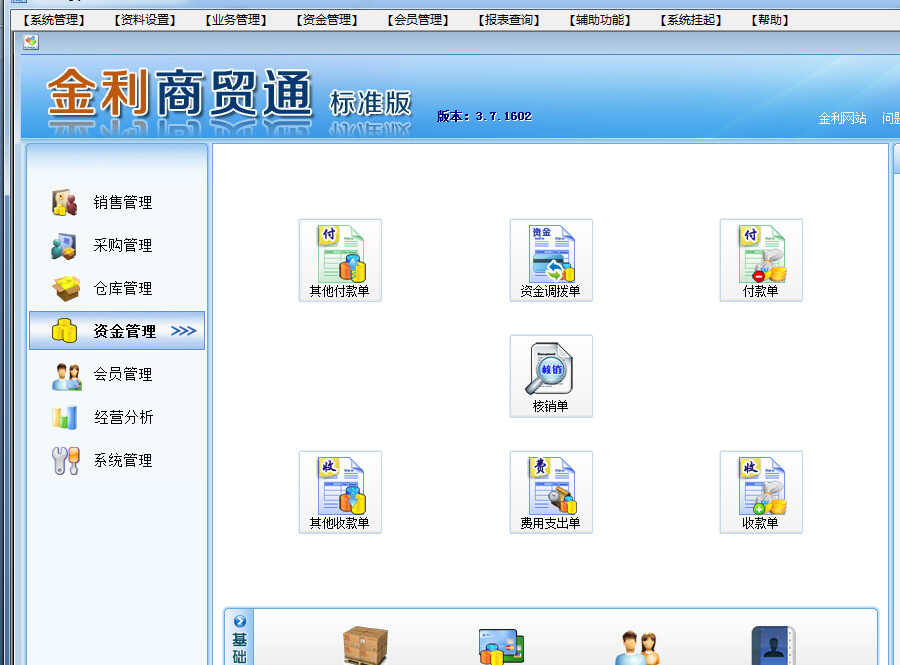
Task: Click the 采购管理 sidebar icon
Action: (64, 246)
